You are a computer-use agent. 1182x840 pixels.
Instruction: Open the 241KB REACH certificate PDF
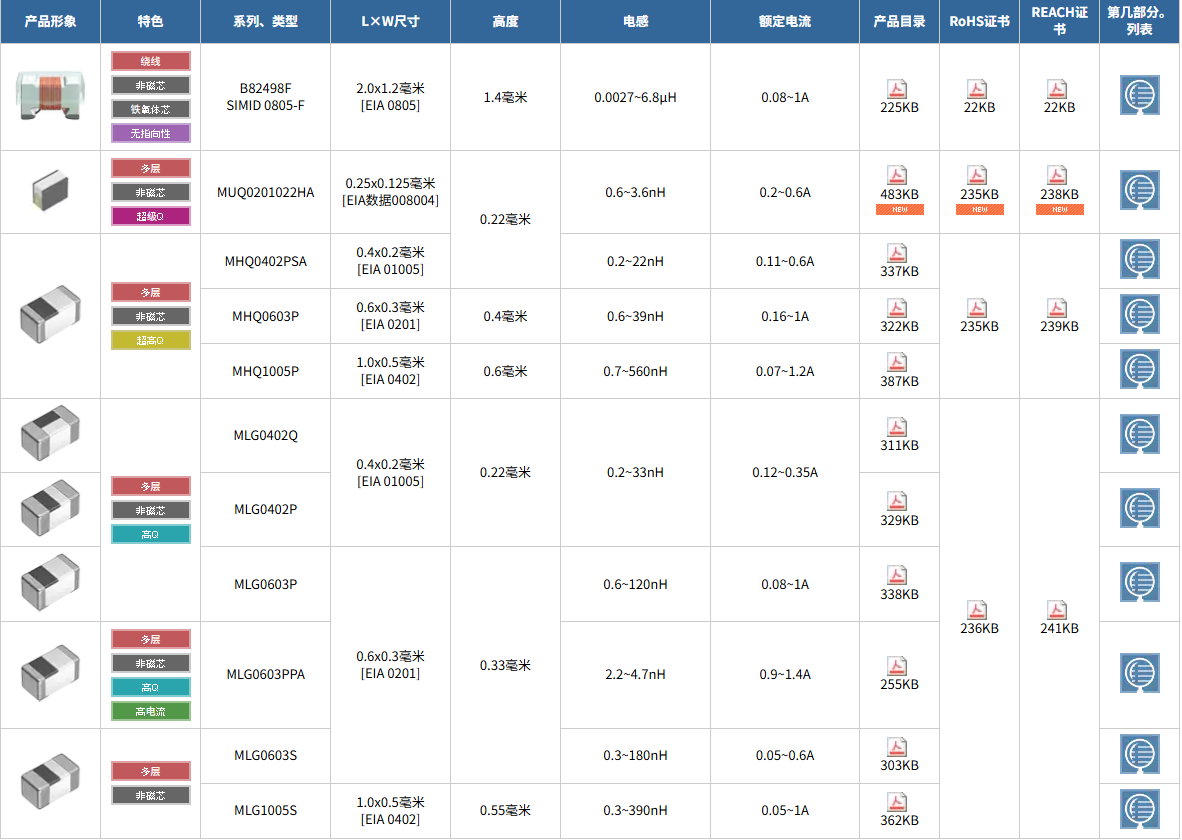pos(1057,610)
